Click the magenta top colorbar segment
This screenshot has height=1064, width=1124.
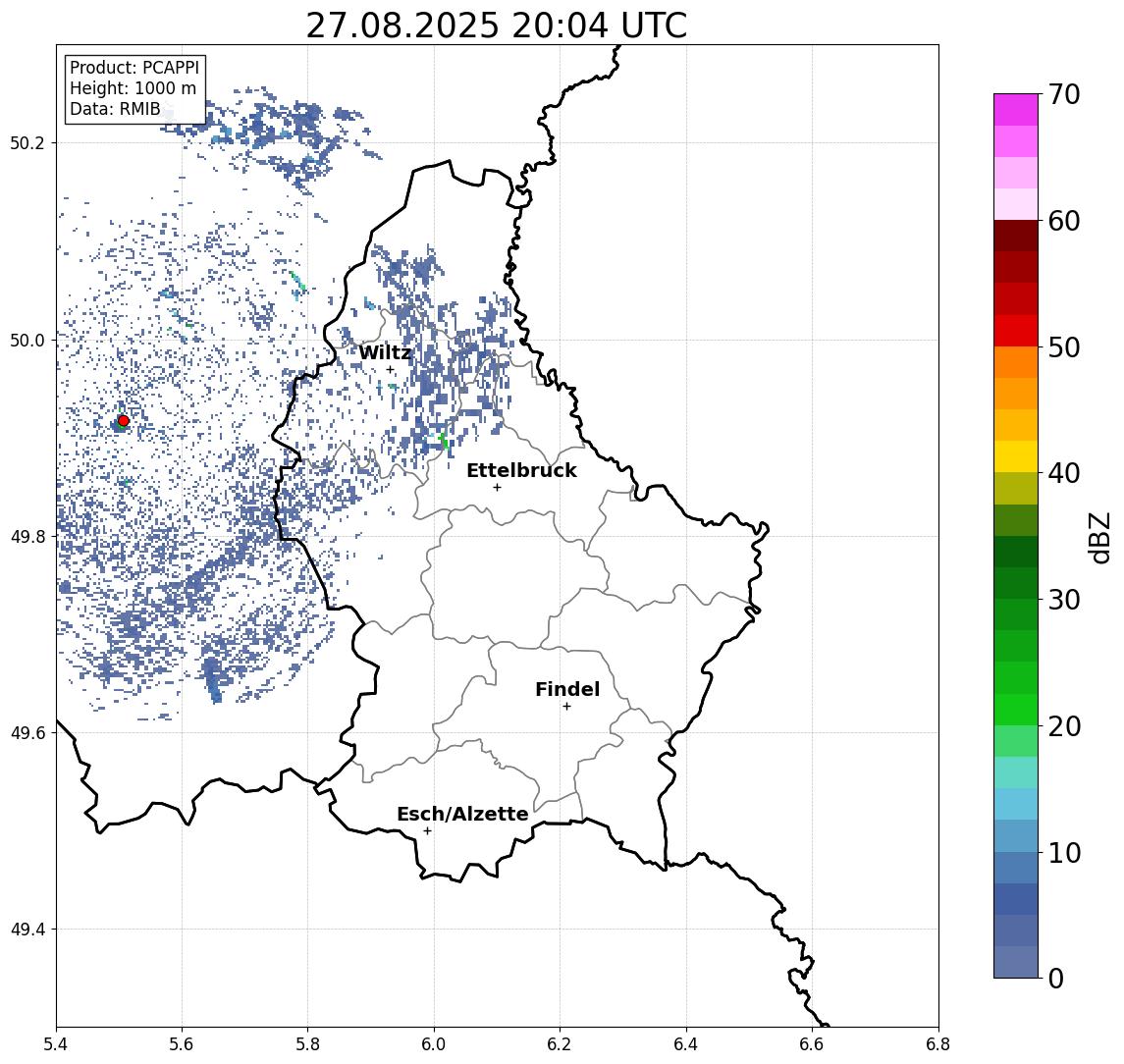pos(1016,110)
